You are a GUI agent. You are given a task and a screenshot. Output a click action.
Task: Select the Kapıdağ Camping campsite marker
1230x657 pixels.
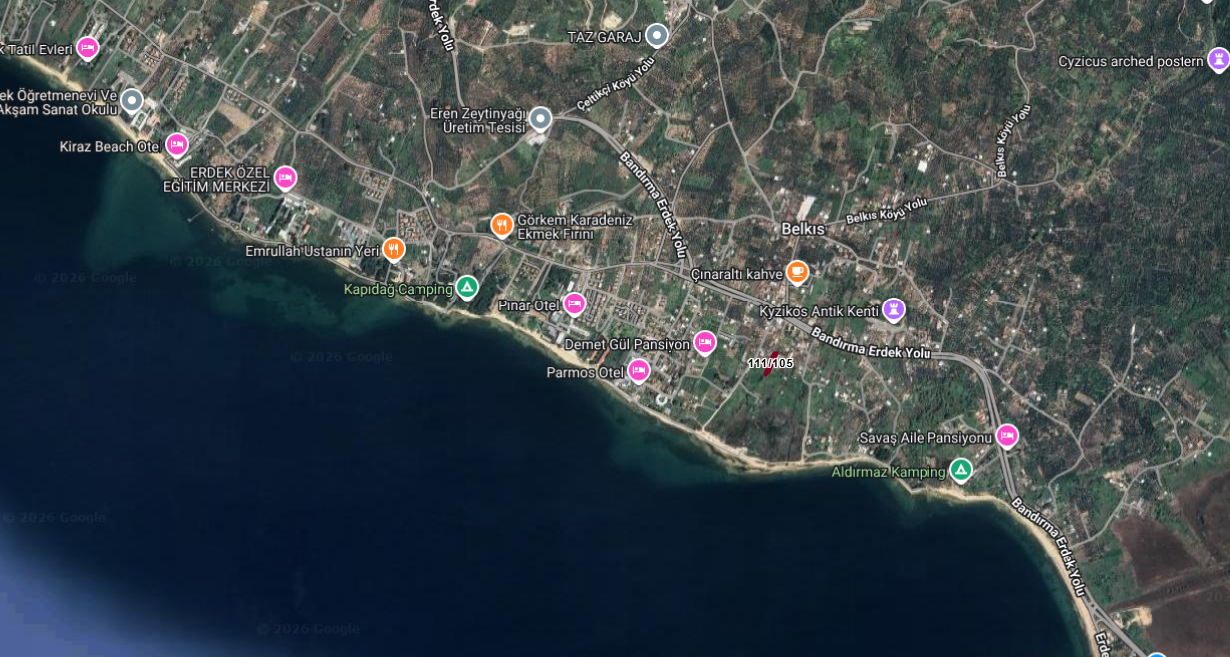pyautogui.click(x=466, y=288)
